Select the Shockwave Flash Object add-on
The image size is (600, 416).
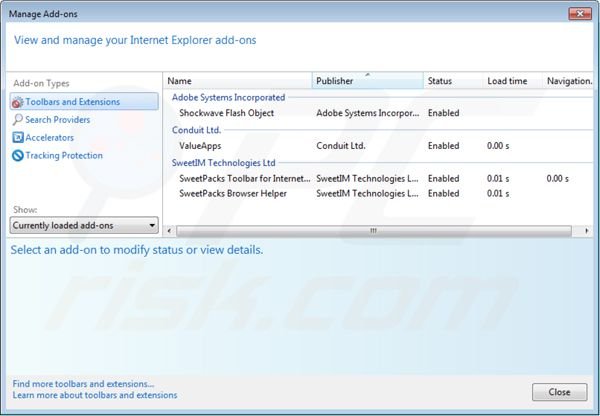378,113
